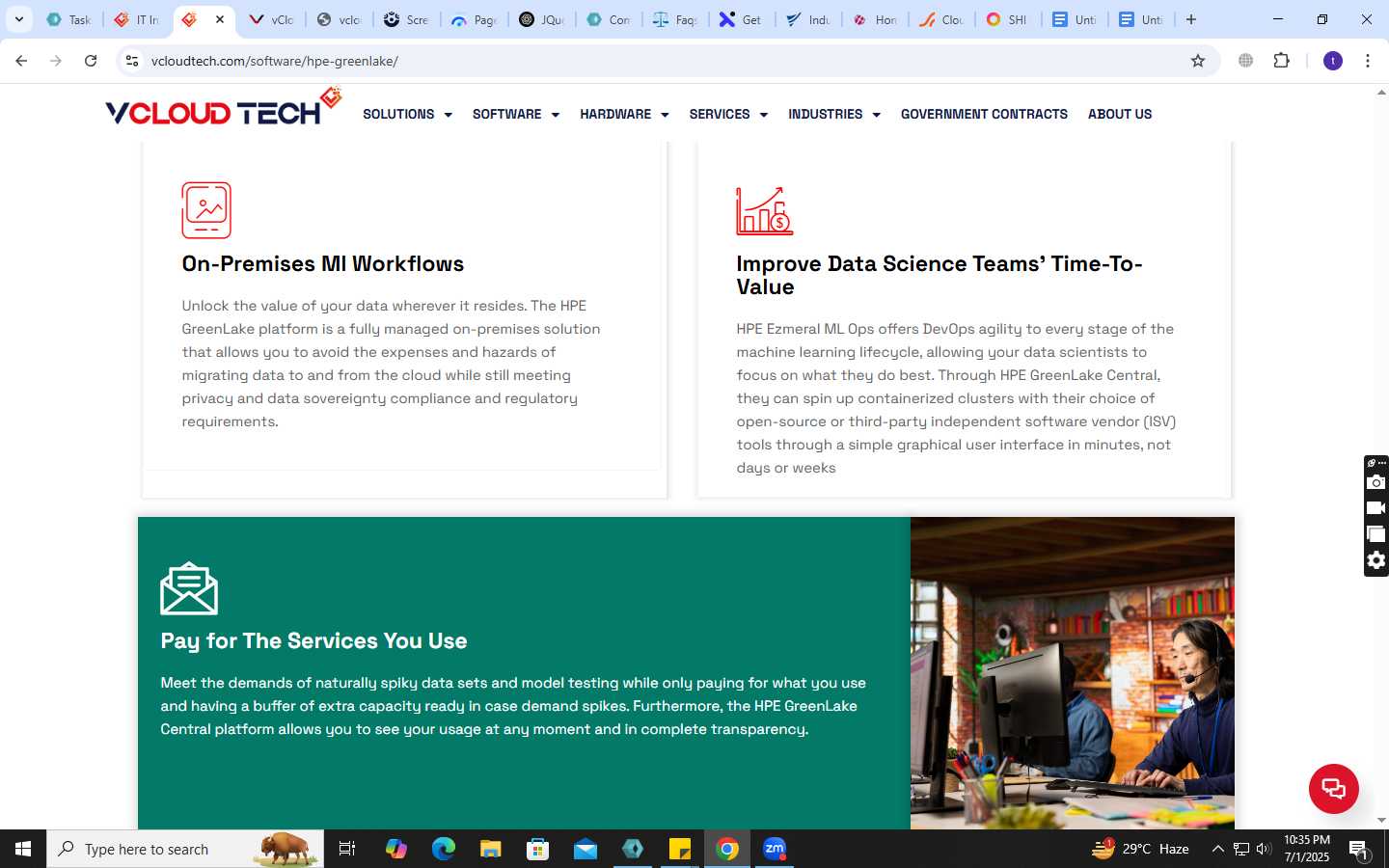The width and height of the screenshot is (1389, 868).
Task: Open File Explorer from taskbar
Action: (x=490, y=849)
